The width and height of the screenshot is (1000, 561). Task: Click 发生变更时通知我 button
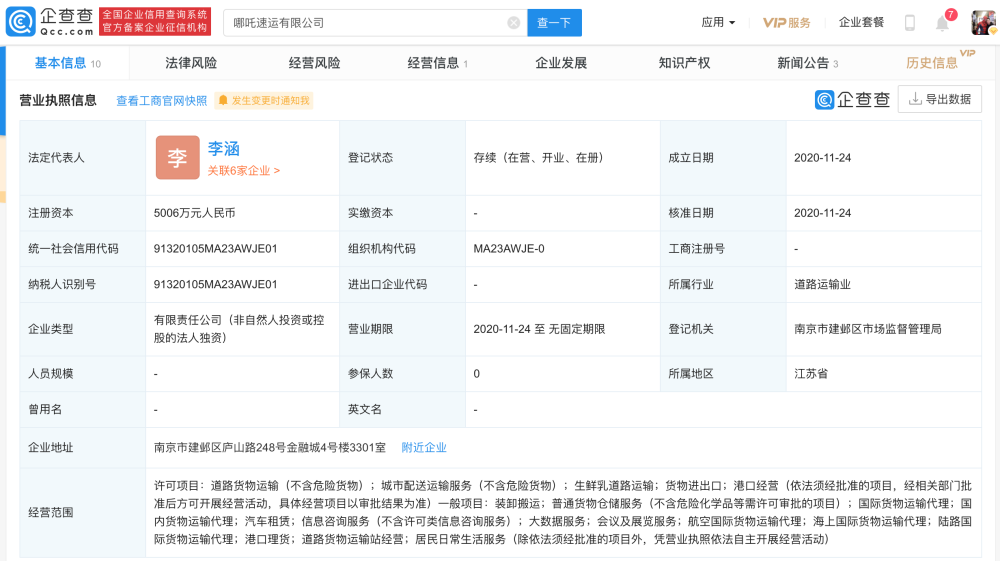pyautogui.click(x=264, y=101)
